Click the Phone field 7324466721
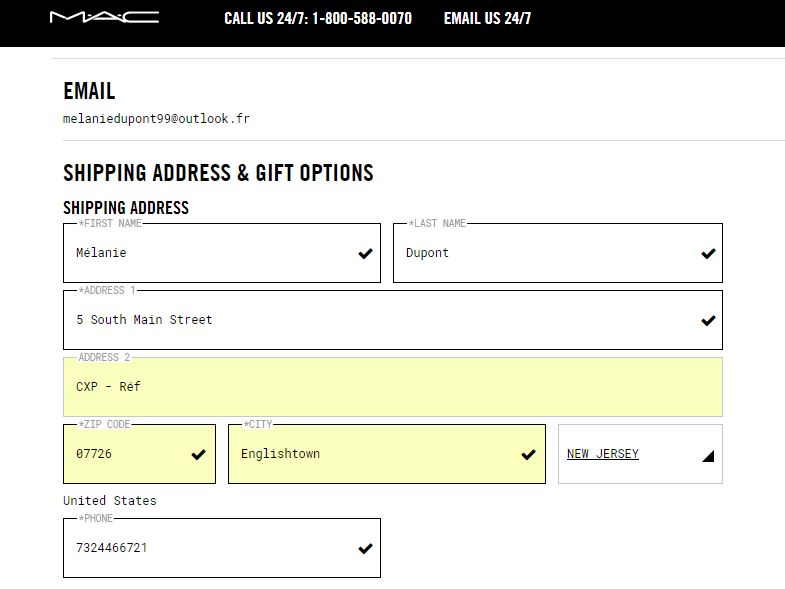This screenshot has height=589, width=785. (x=222, y=548)
